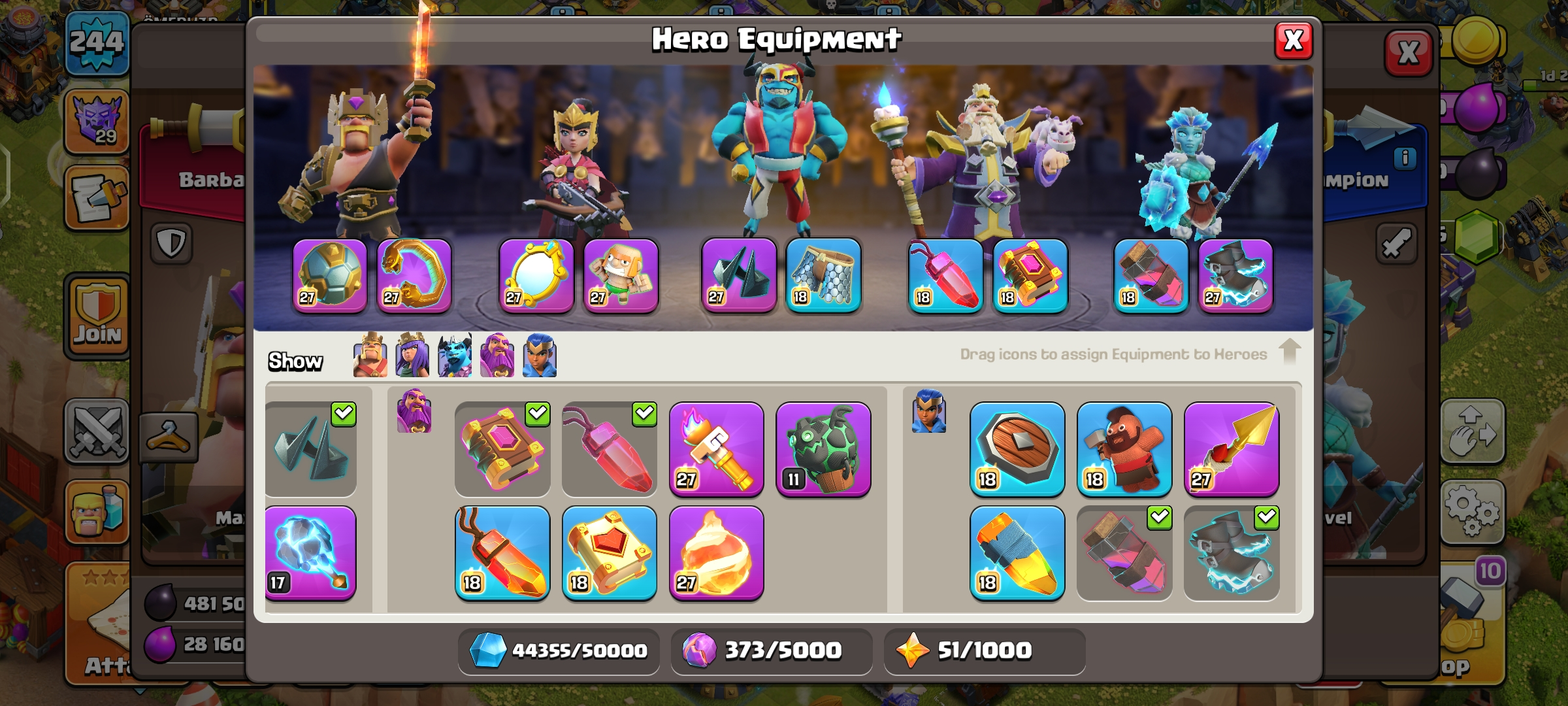
Task: Click the Hog Rider Puppet level 18 equipment
Action: pos(1124,450)
